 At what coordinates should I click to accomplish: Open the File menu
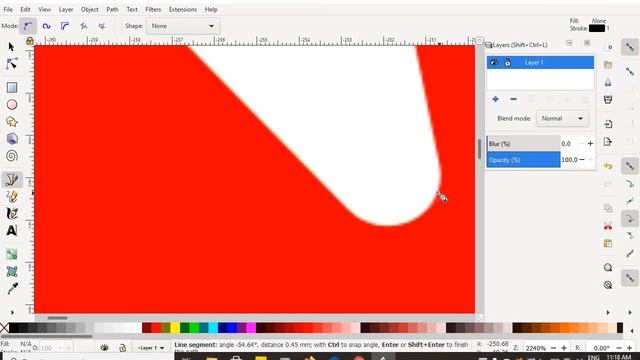point(8,9)
